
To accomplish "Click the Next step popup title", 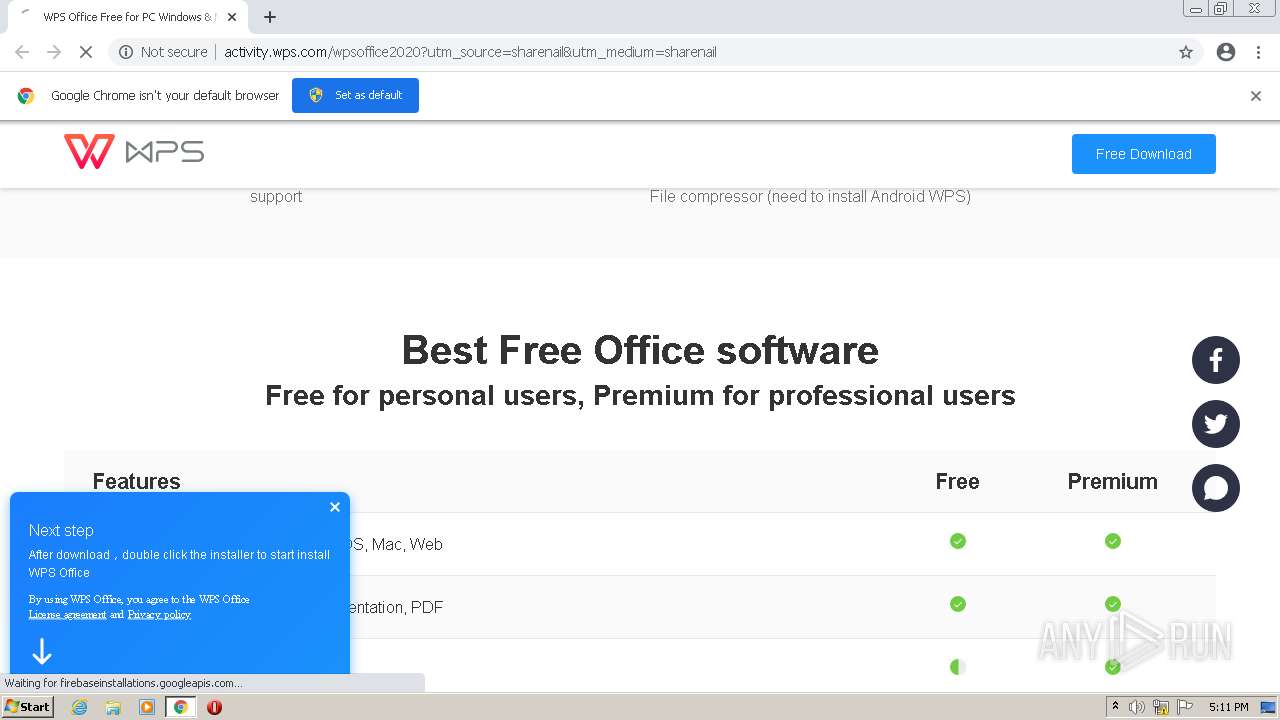I will [x=61, y=530].
